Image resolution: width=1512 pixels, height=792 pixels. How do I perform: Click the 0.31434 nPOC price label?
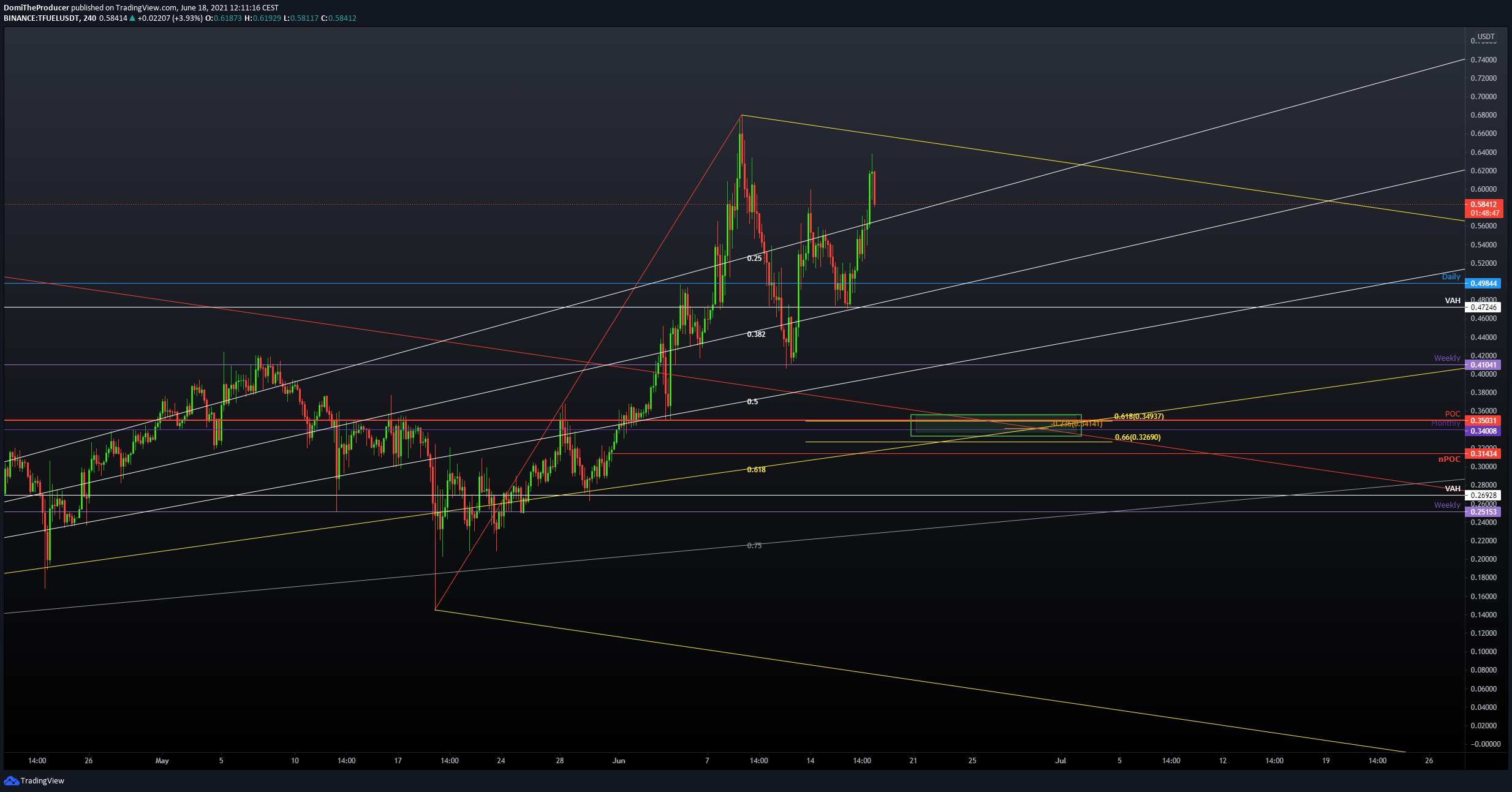click(x=1483, y=454)
